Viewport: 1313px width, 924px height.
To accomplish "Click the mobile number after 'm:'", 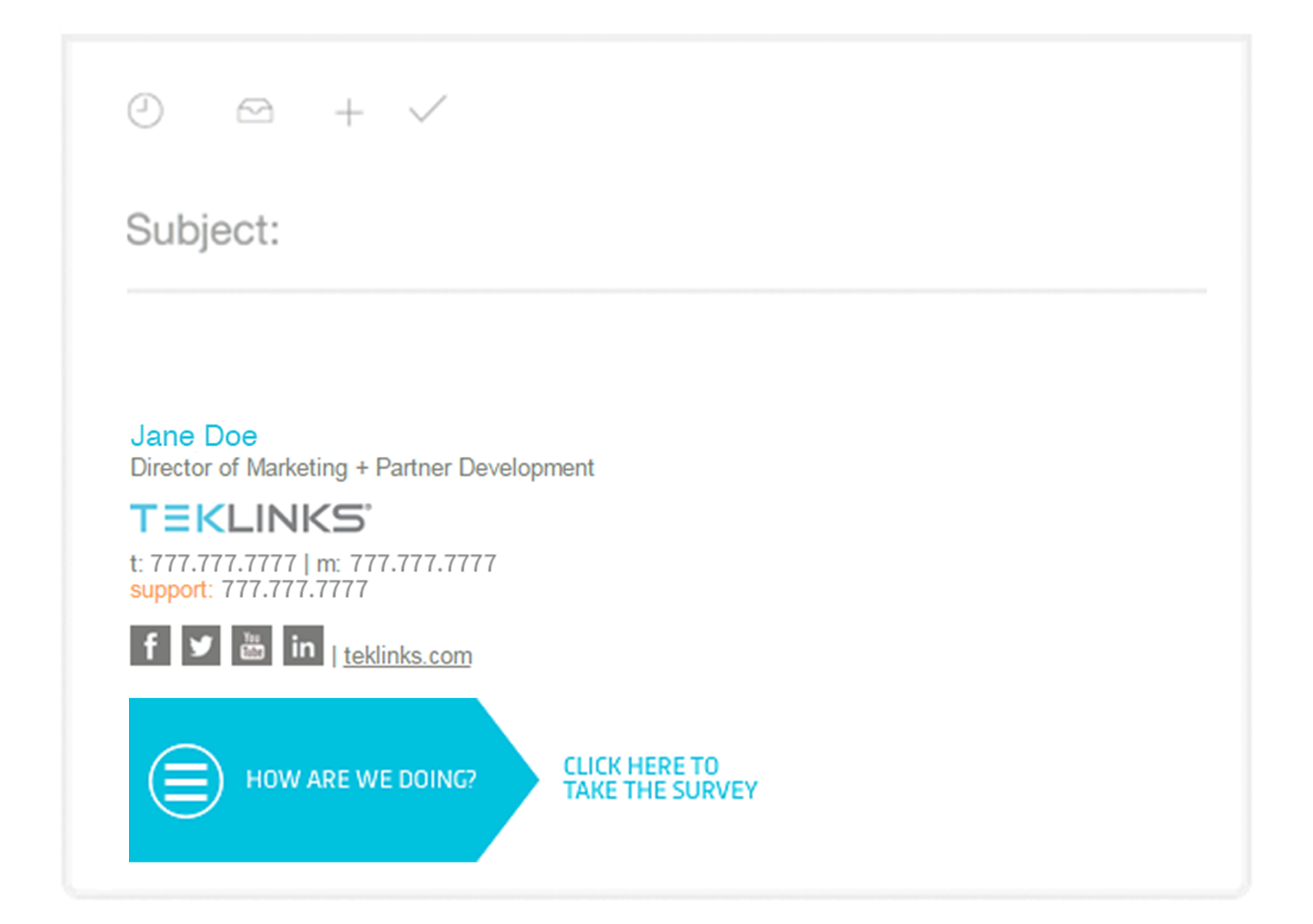I will [x=423, y=563].
